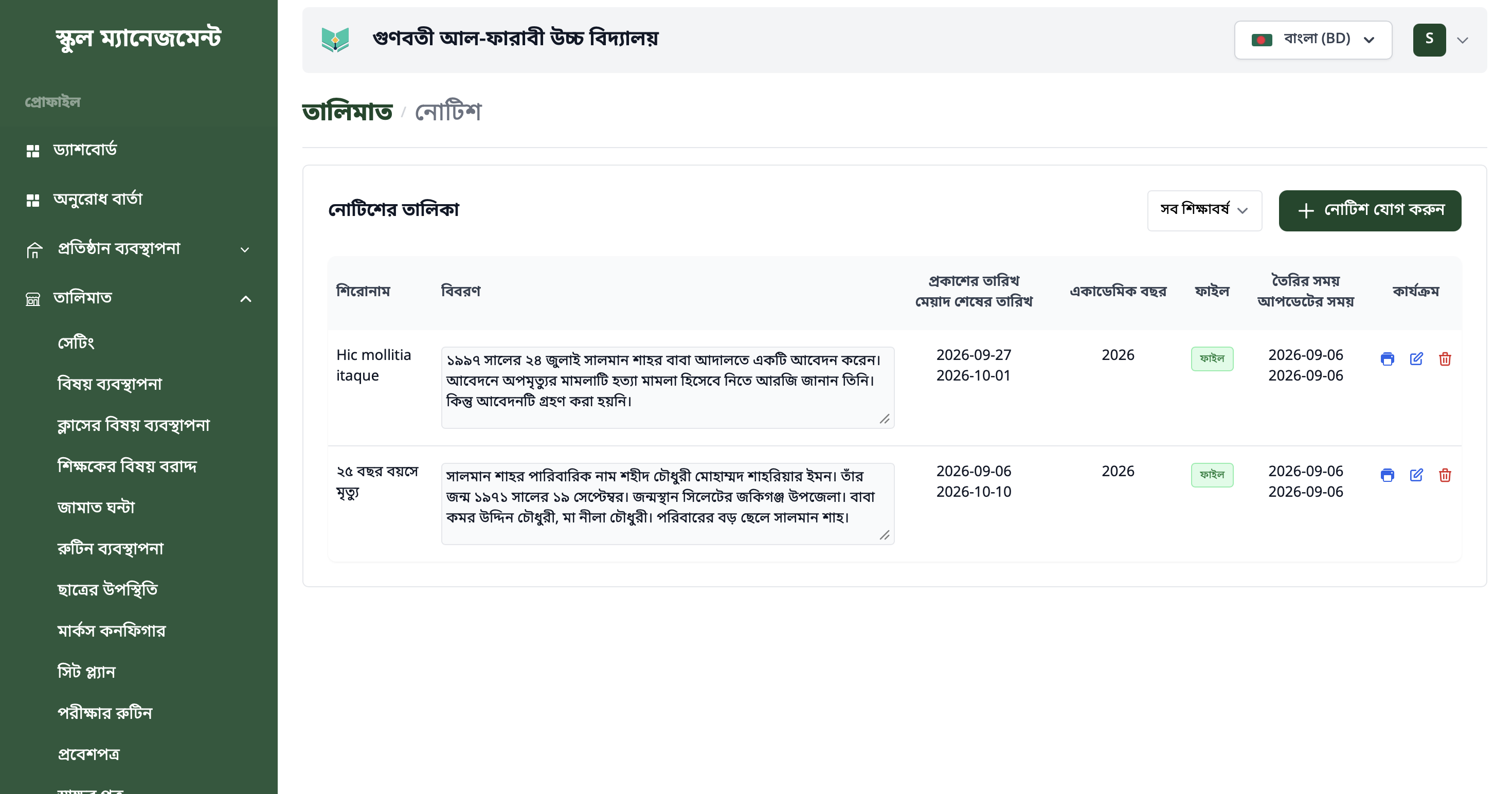Click the Bangladesh flag icon
This screenshot has width=1512, height=794.
[x=1262, y=40]
